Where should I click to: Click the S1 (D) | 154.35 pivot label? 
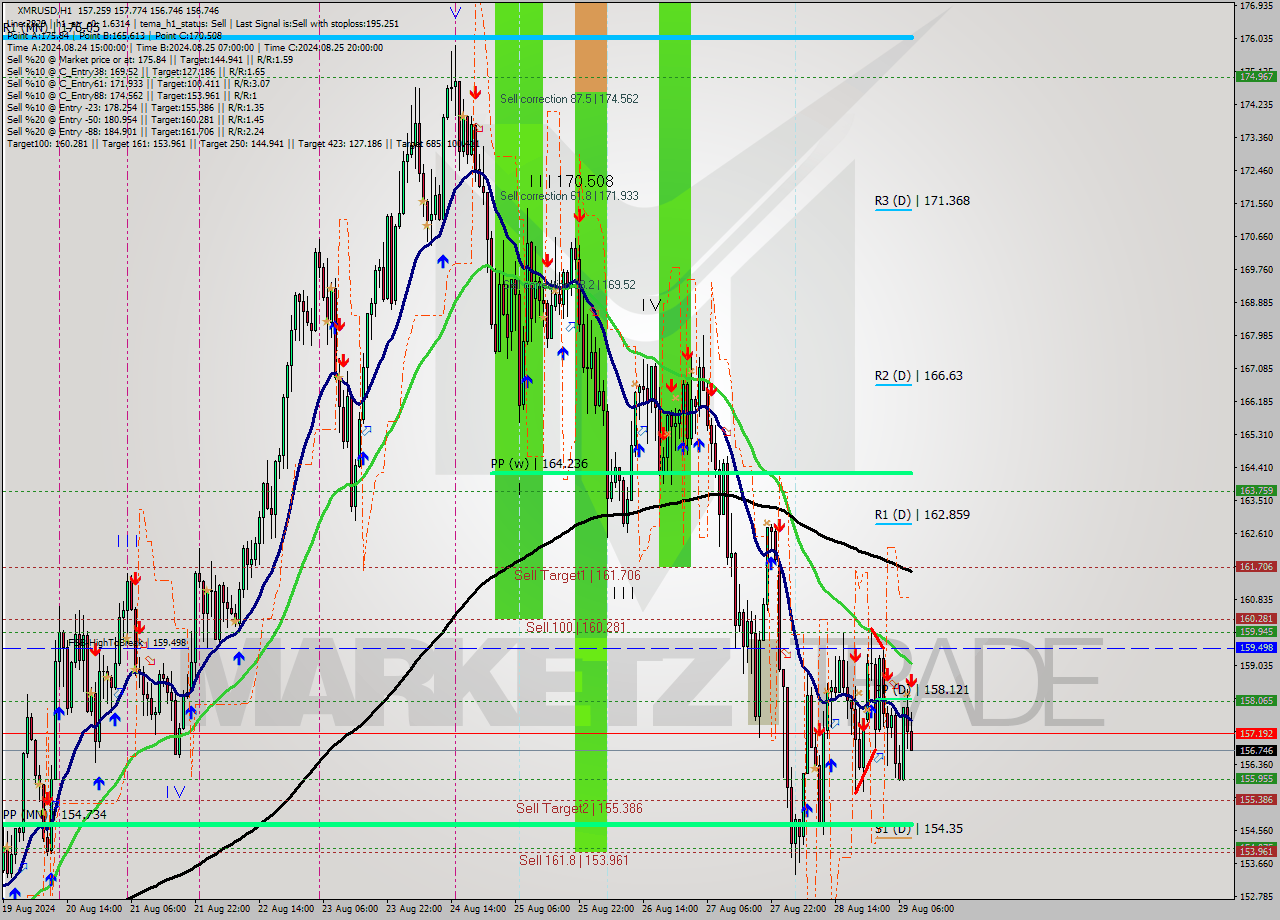pyautogui.click(x=919, y=829)
